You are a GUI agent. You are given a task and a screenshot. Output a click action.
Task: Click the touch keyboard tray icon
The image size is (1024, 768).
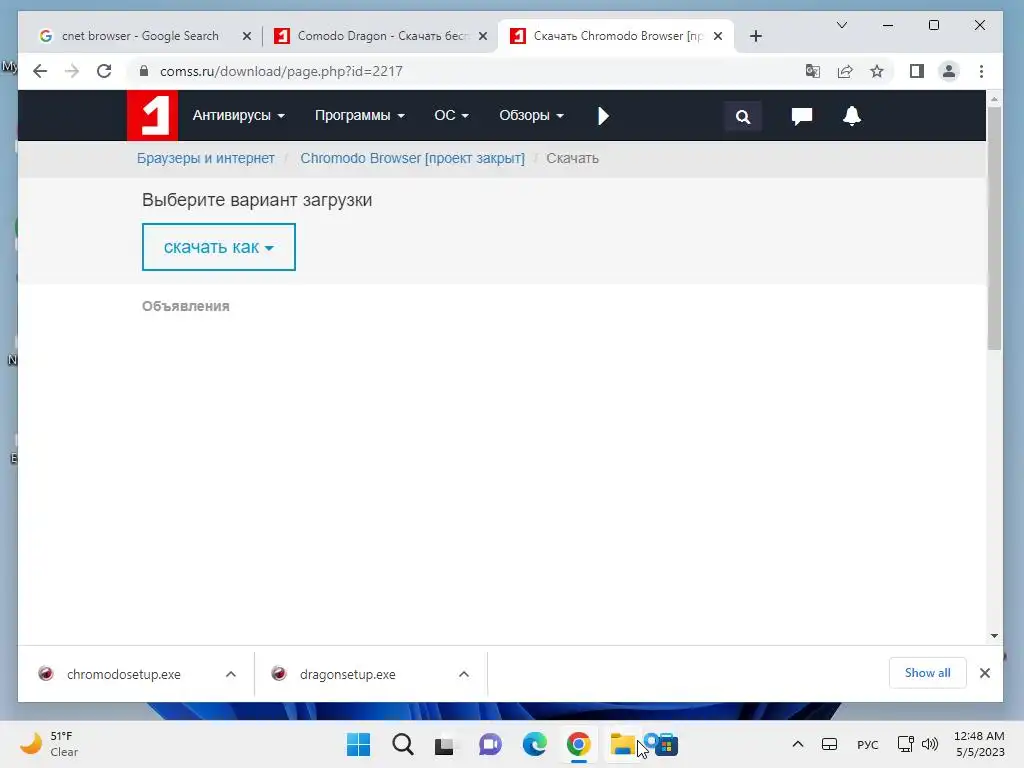[x=829, y=744]
